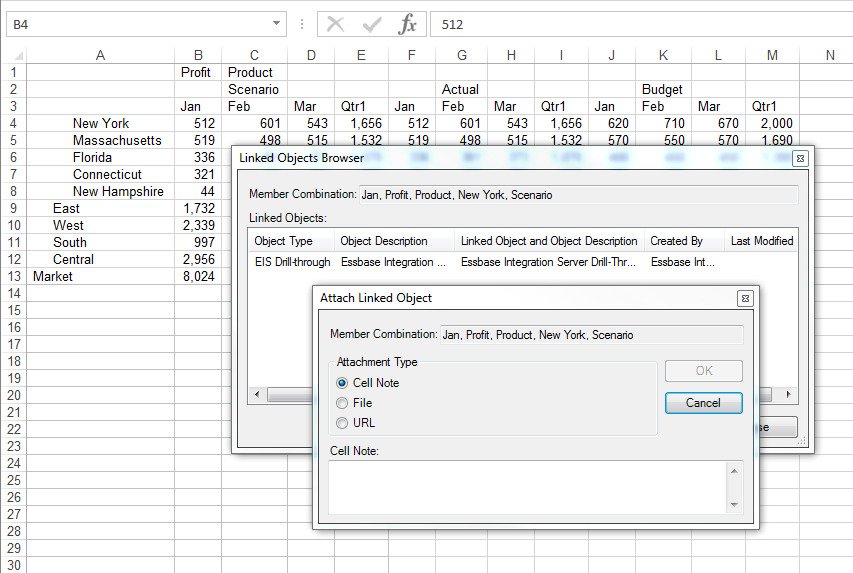Close the Attach Linked Object dialog

[745, 298]
